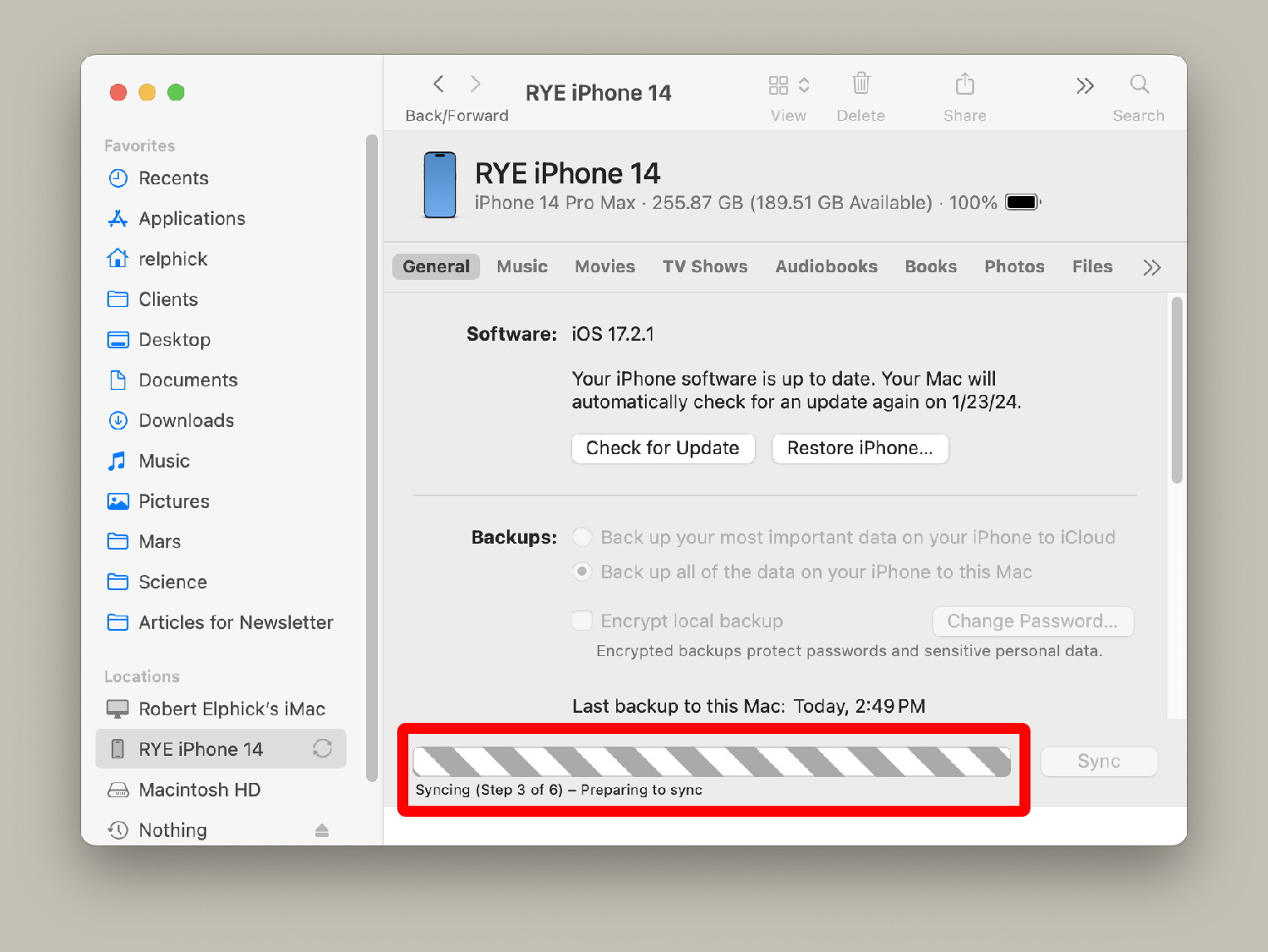The width and height of the screenshot is (1268, 952).
Task: Click the Pictures icon in sidebar
Action: 118,501
